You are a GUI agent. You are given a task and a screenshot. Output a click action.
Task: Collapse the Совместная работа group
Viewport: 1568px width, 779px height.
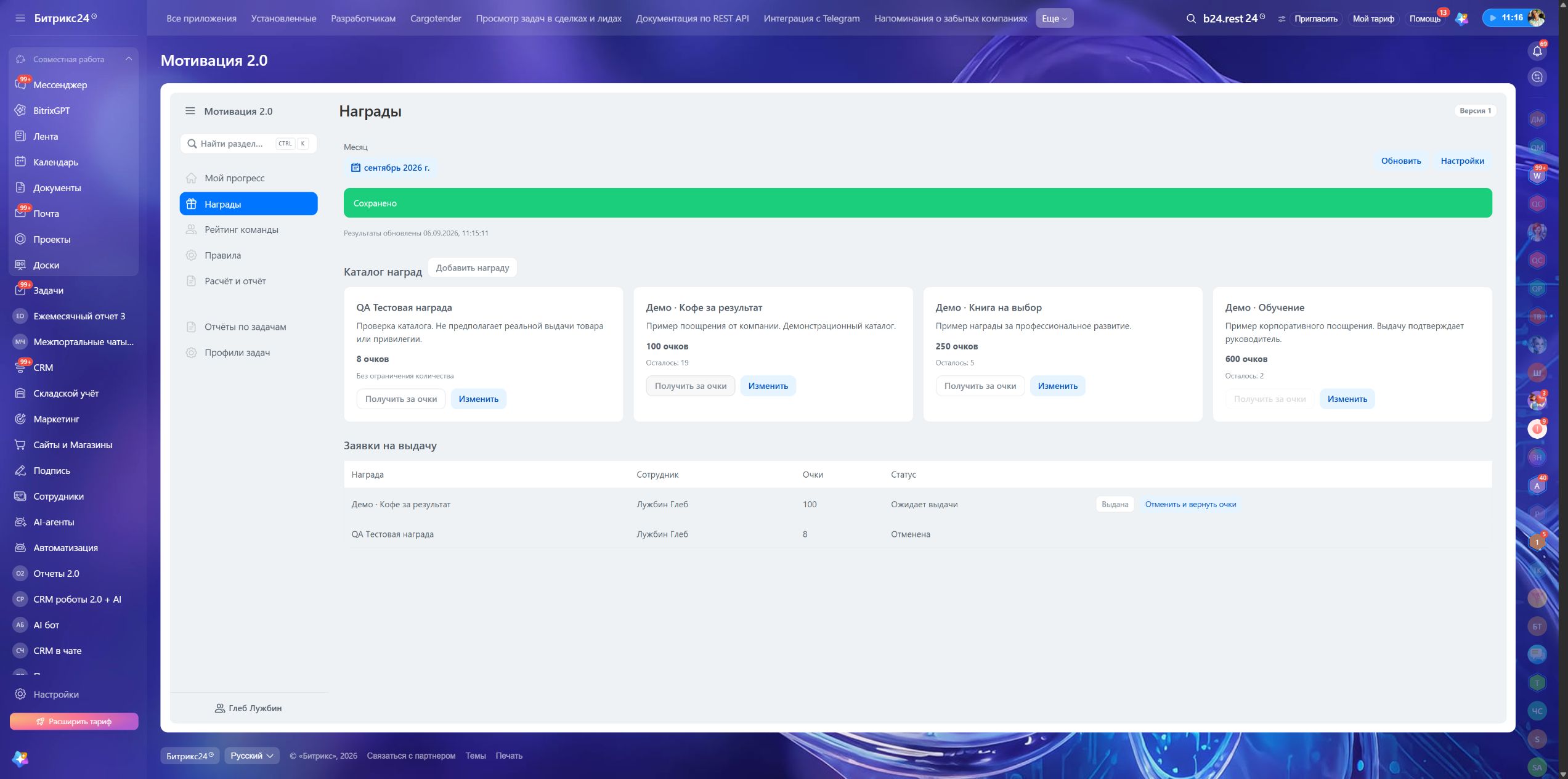[x=129, y=59]
